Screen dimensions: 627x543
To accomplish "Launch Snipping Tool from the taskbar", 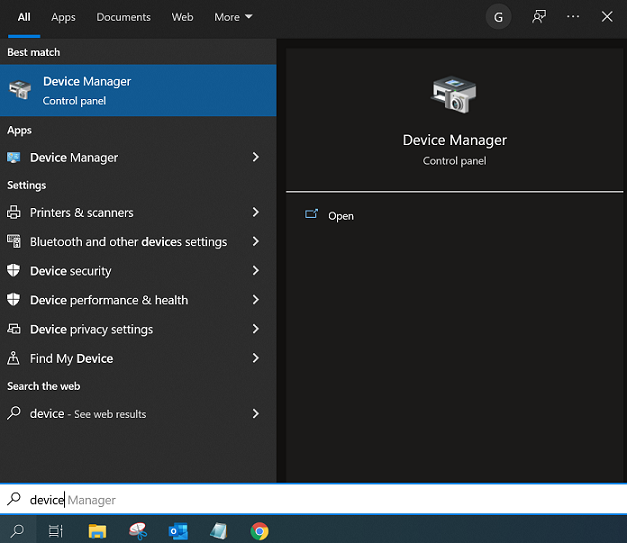I will pos(139,531).
